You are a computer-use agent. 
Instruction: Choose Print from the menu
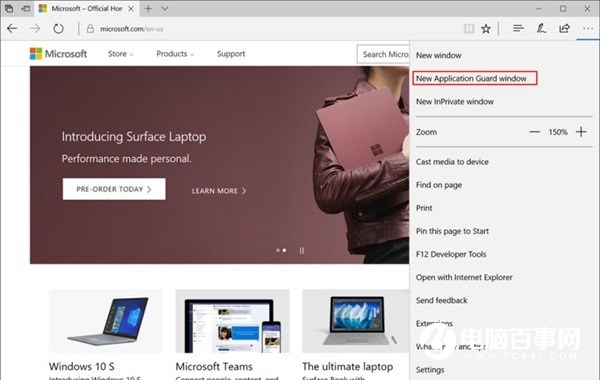pos(424,208)
